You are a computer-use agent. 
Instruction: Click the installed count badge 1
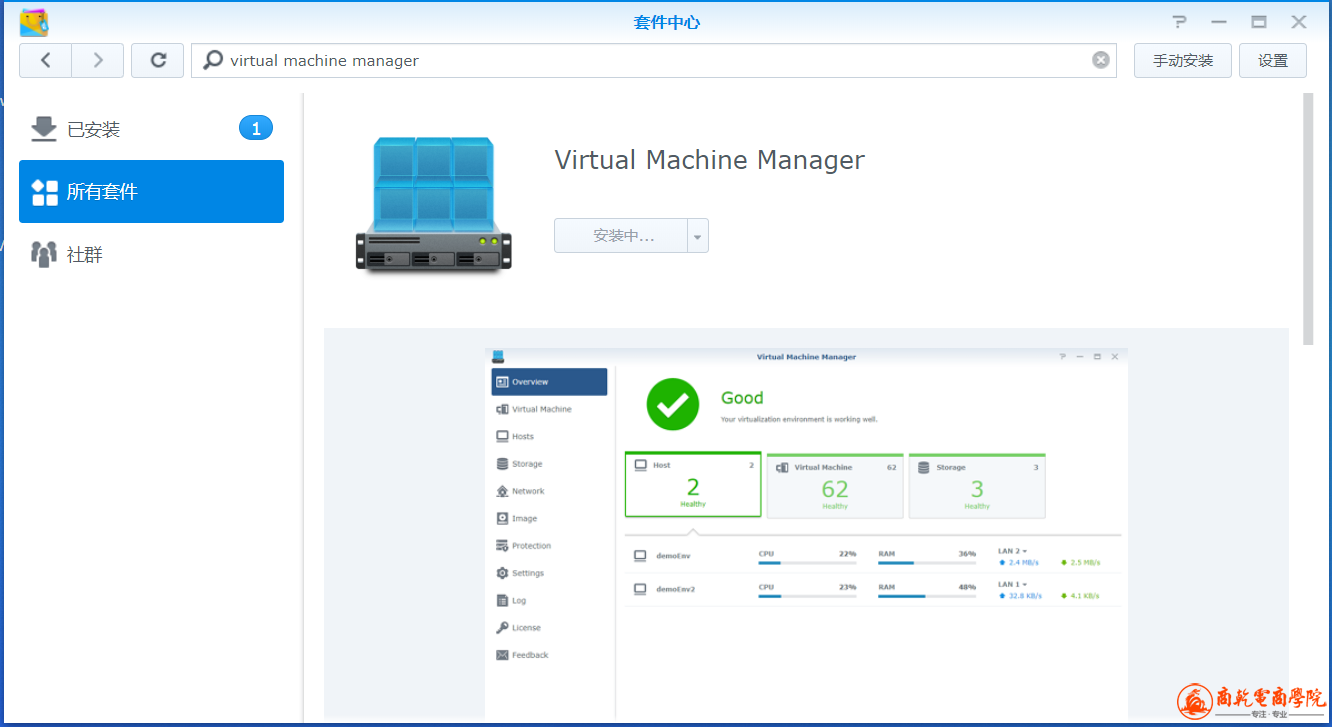tap(256, 128)
